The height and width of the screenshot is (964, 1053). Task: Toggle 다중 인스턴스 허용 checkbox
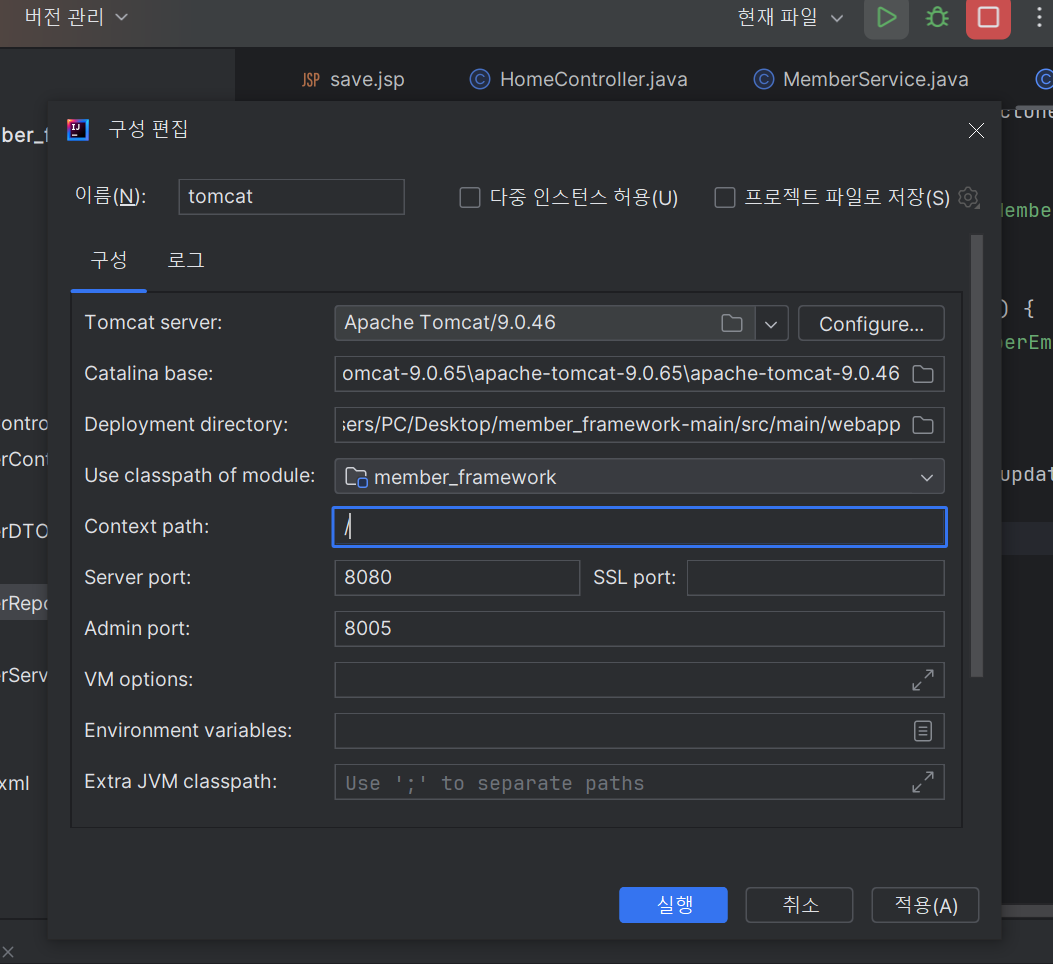coord(469,198)
